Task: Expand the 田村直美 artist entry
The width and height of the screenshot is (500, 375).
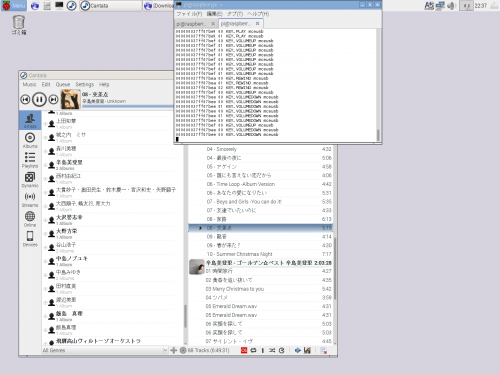Action: [x=45, y=289]
